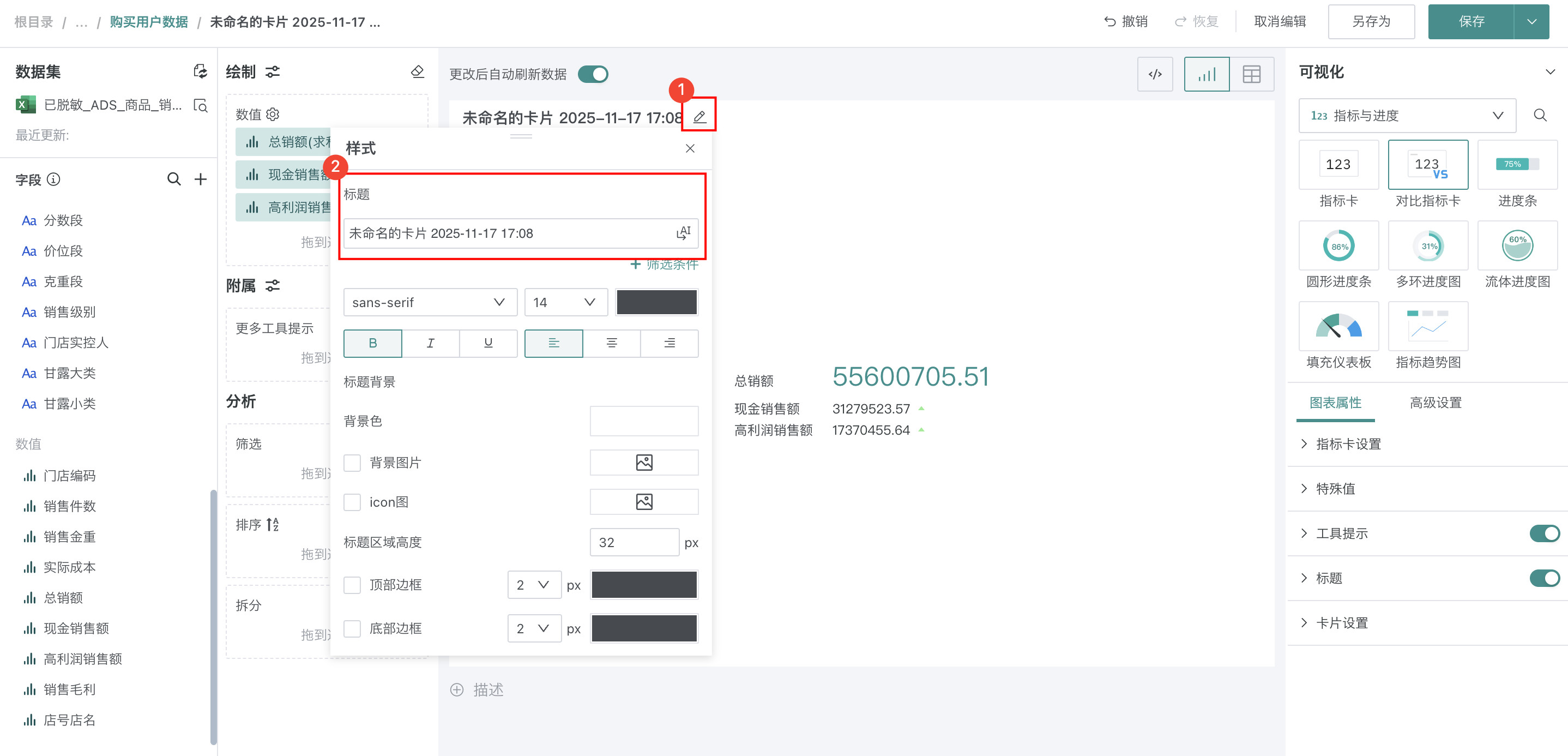The image size is (1568, 756).
Task: Open the 指标与进度 chart category dropdown
Action: point(1406,116)
